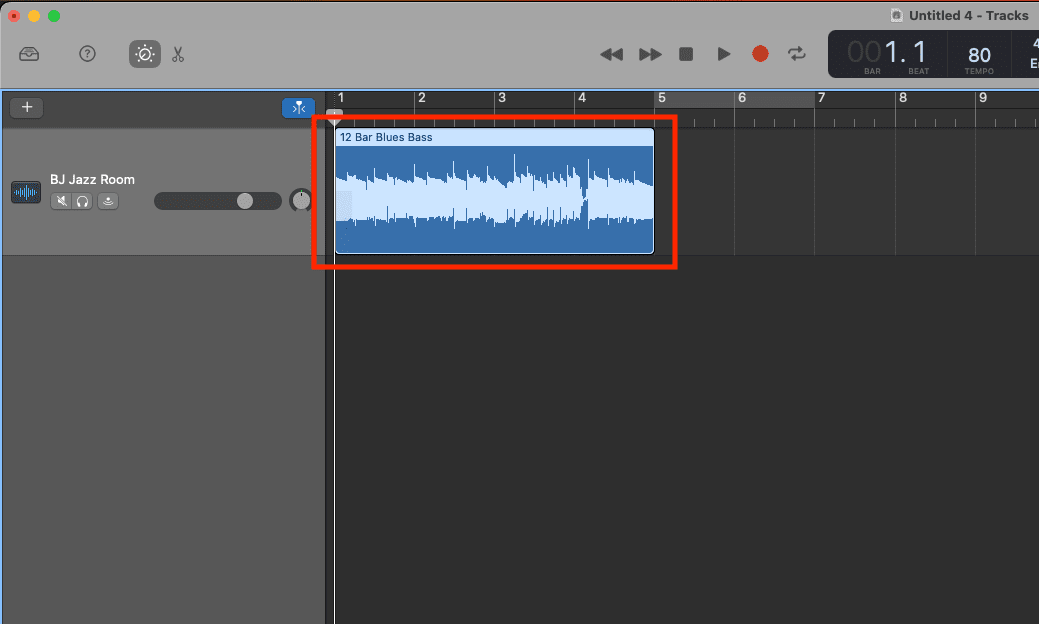Open the Quick Help button

click(87, 54)
